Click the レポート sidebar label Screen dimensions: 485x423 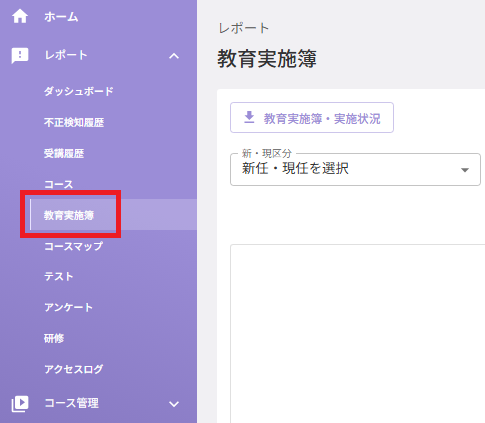coord(66,55)
